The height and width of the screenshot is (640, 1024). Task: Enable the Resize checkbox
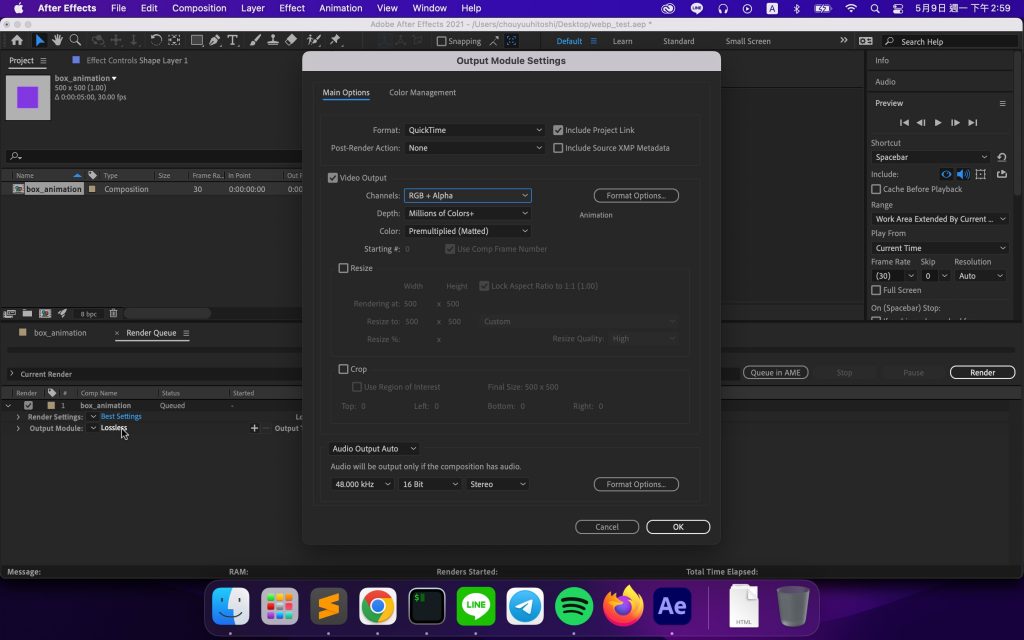click(344, 268)
